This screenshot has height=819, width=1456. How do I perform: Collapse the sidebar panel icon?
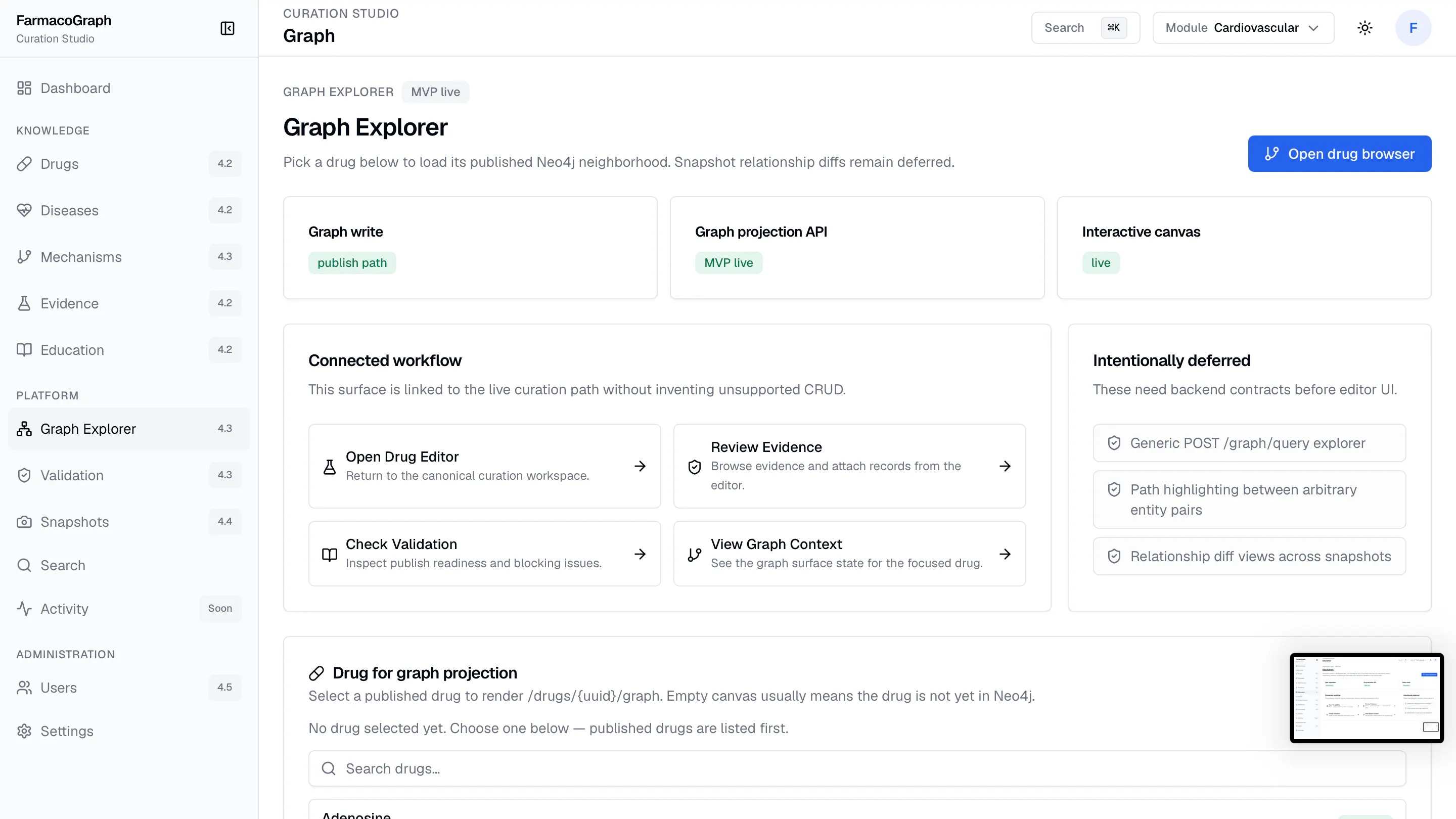coord(227,28)
